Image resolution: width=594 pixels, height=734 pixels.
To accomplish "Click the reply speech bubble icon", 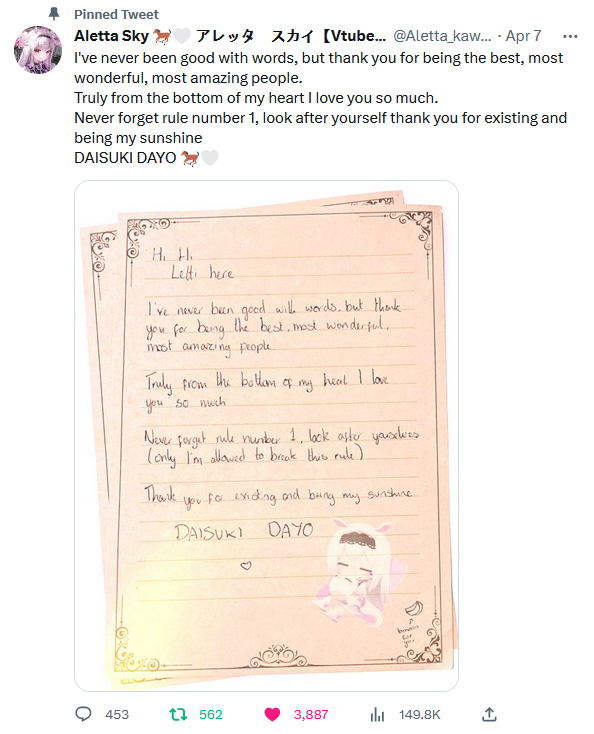I will tap(83, 714).
